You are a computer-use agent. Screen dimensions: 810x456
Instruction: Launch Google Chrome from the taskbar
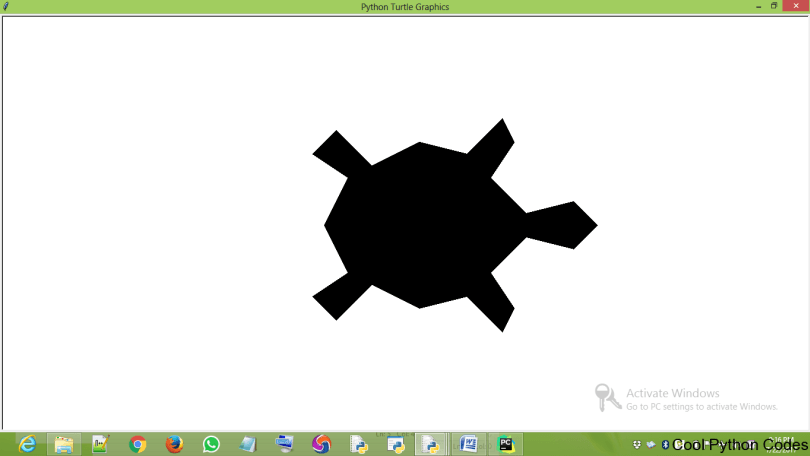pos(138,444)
